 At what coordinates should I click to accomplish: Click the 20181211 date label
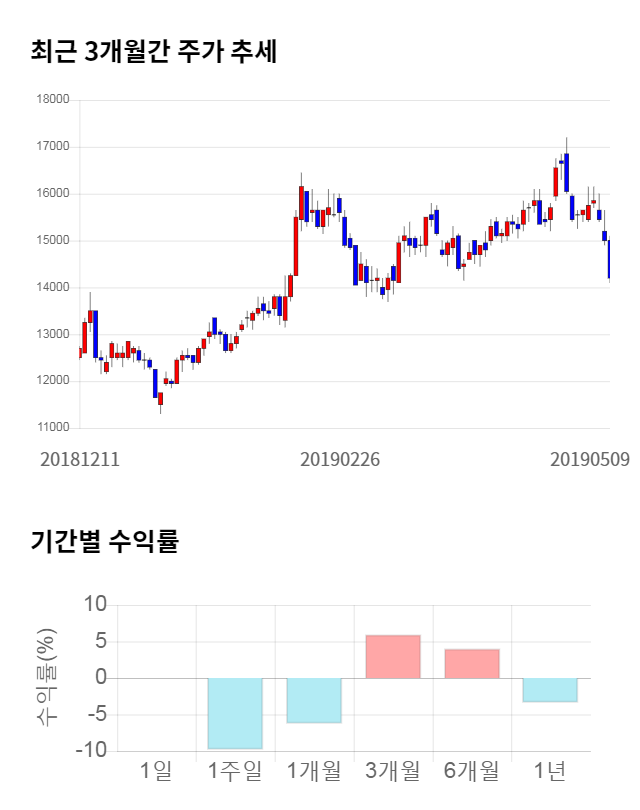point(80,460)
